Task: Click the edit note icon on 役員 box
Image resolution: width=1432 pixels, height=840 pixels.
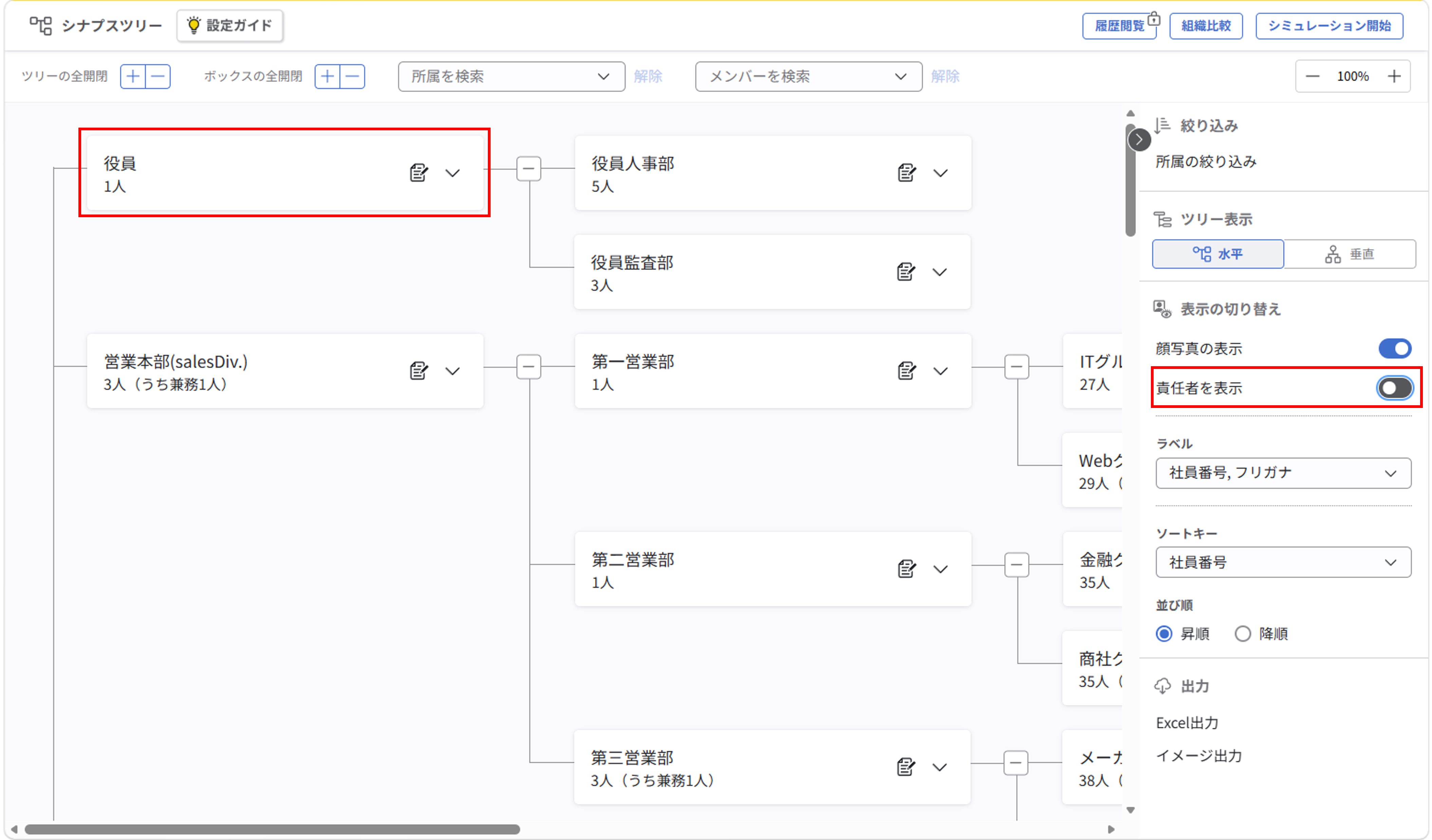Action: click(x=418, y=172)
